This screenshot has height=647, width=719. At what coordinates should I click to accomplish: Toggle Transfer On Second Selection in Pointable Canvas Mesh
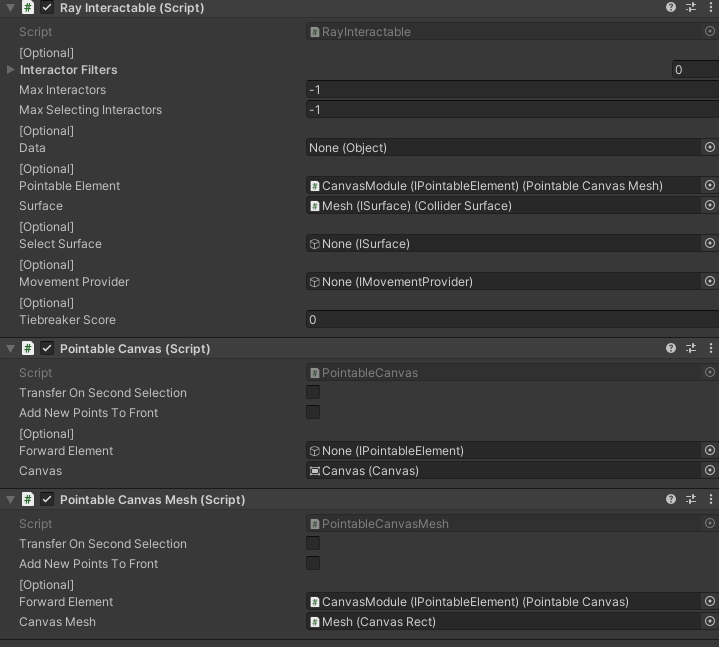coord(313,543)
